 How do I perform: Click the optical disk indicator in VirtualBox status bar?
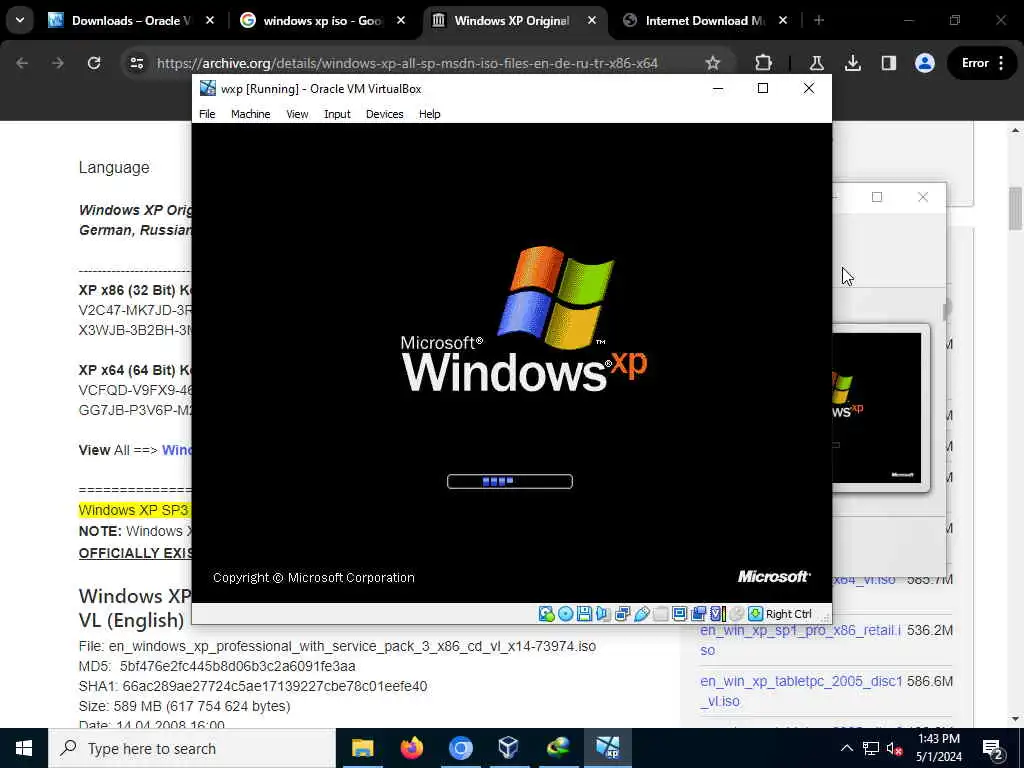coord(566,614)
